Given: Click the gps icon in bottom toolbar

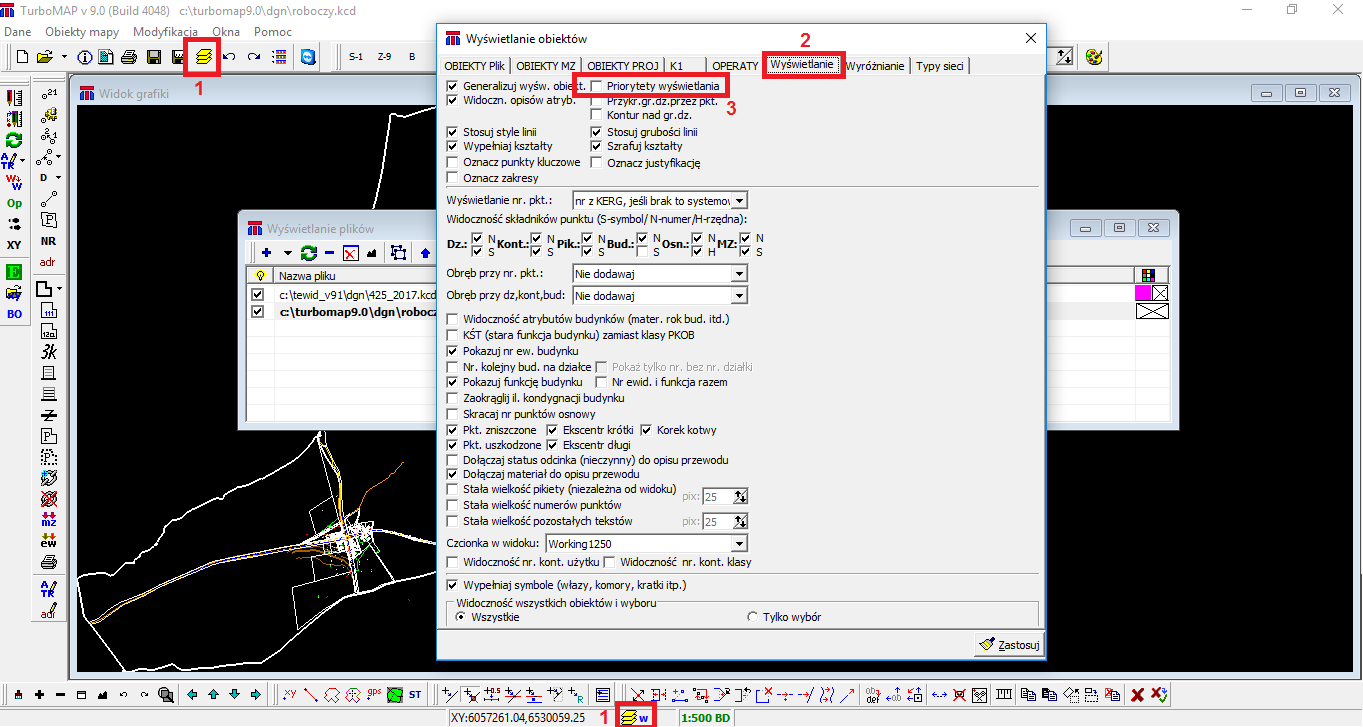Looking at the screenshot, I should click(373, 694).
